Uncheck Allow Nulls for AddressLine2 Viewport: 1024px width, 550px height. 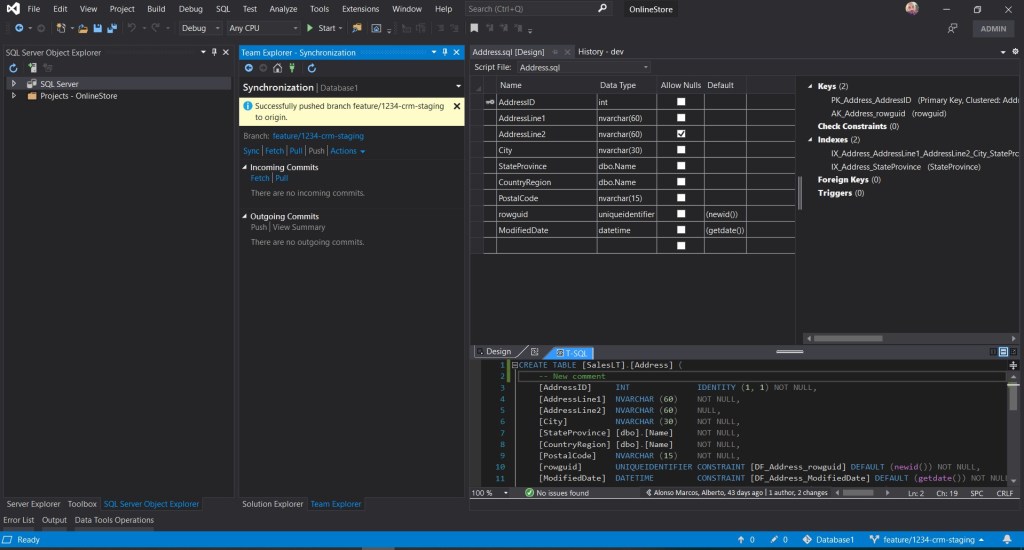681,134
